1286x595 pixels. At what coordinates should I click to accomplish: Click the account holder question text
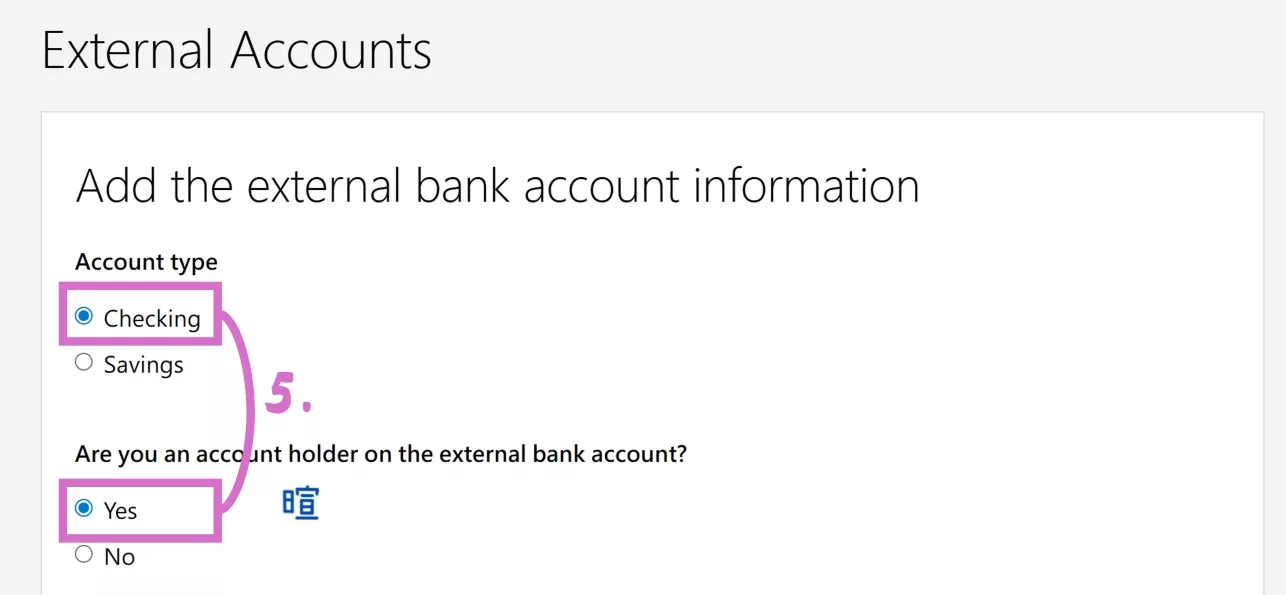[380, 454]
